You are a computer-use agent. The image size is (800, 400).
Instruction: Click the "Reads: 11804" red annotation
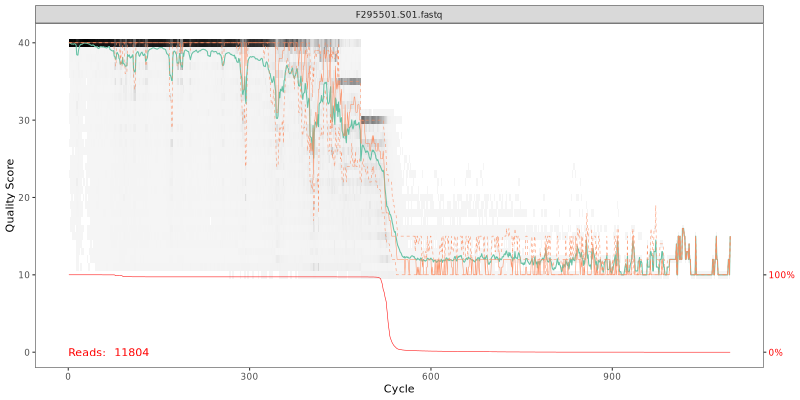(108, 352)
